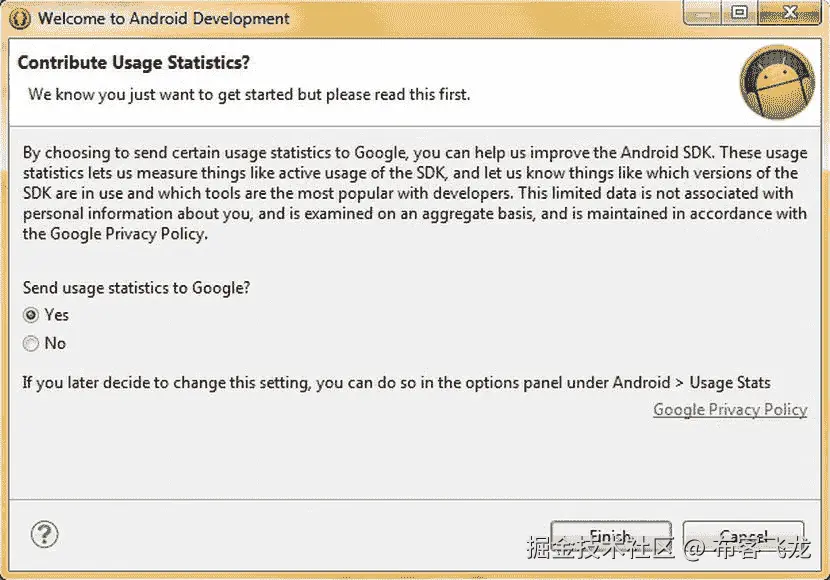Click the "Yes" option label text
The height and width of the screenshot is (580, 830).
(57, 315)
